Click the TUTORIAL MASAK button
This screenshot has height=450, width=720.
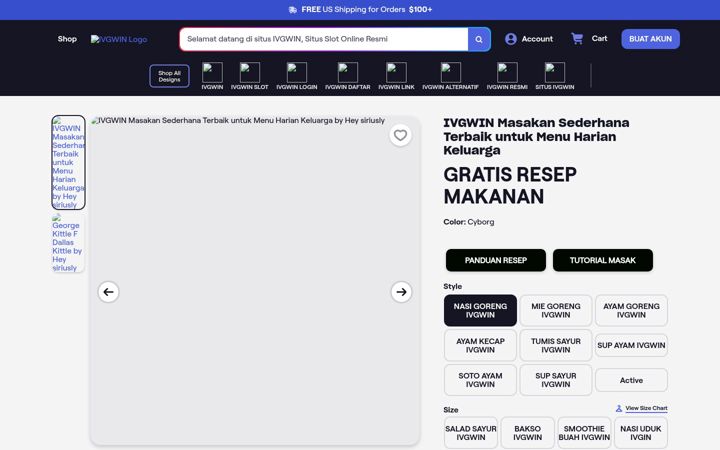603,260
